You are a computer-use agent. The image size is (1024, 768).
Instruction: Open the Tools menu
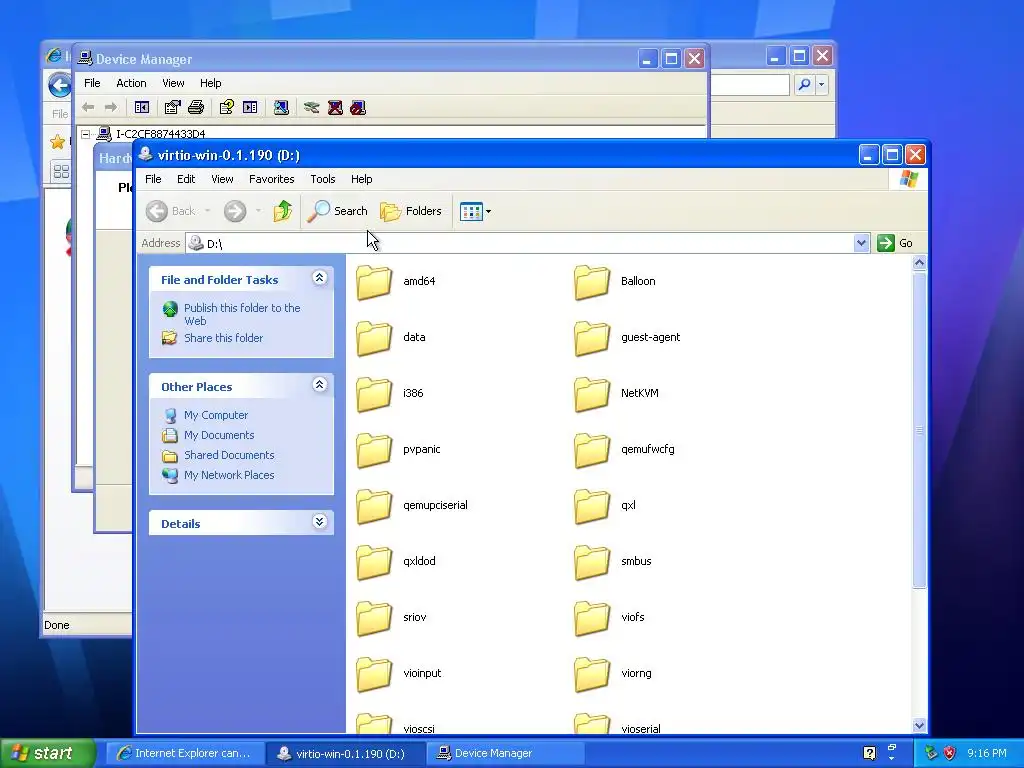point(323,179)
